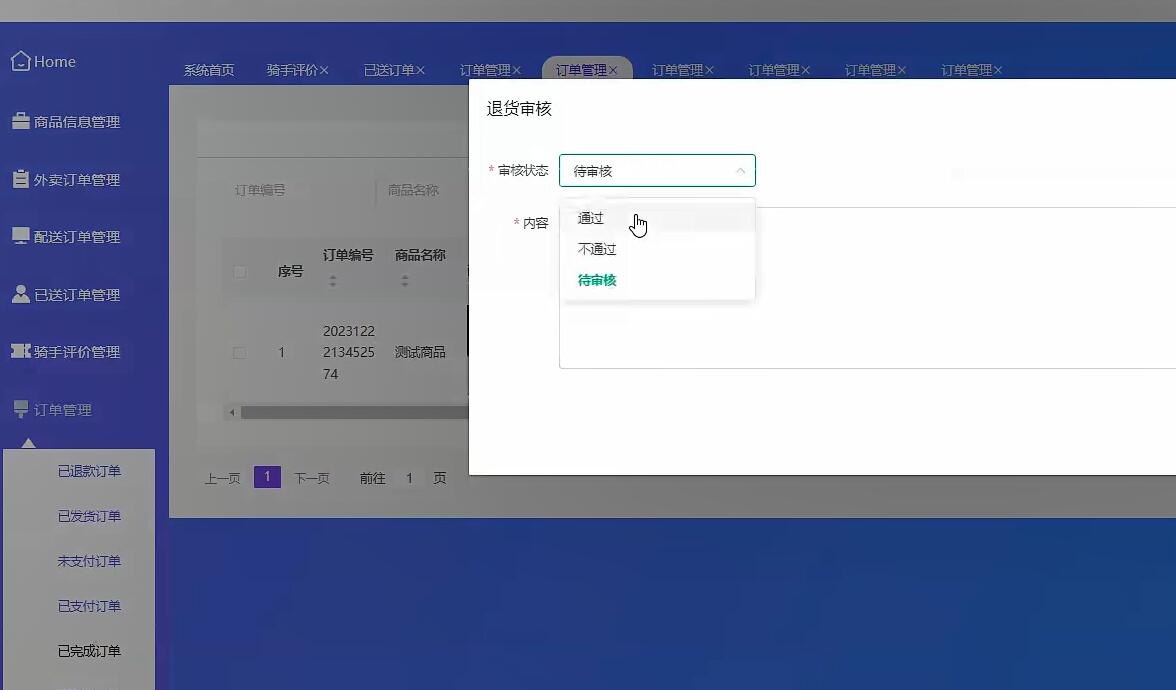Viewport: 1176px width, 690px height.
Task: Go to 未支付订单 submenu item
Action: click(89, 561)
